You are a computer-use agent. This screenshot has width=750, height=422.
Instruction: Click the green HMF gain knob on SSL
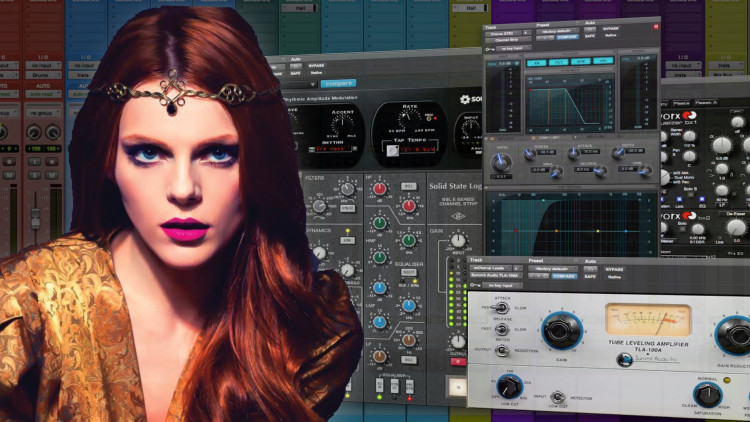pyautogui.click(x=380, y=223)
